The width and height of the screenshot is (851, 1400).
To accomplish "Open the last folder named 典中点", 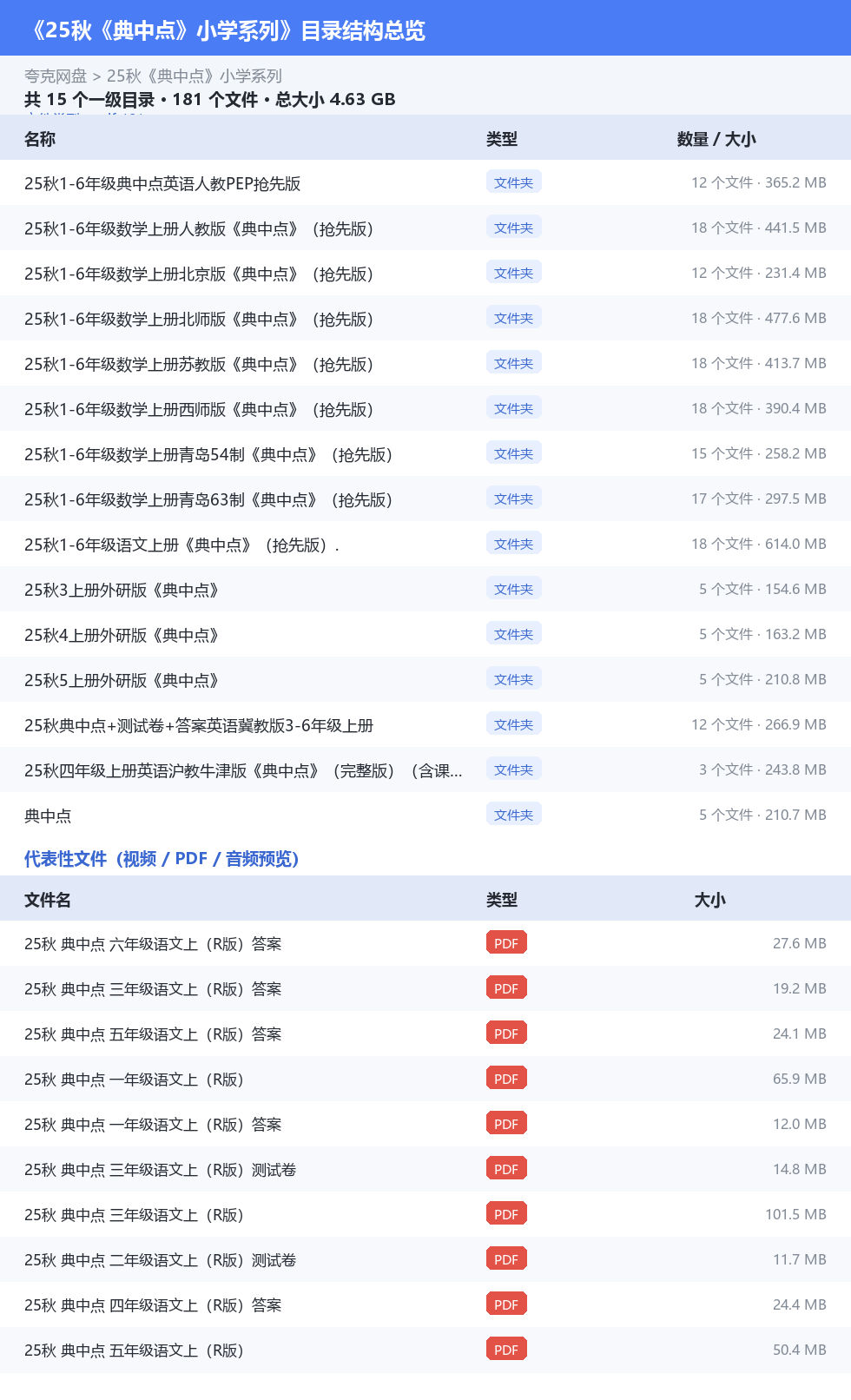I will pos(48,816).
